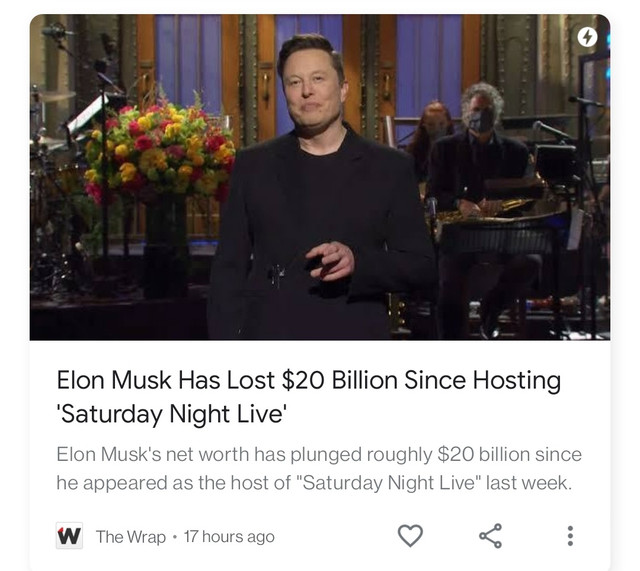This screenshot has width=640, height=571.
Task: Open the three-dot more options menu
Action: coord(570,535)
